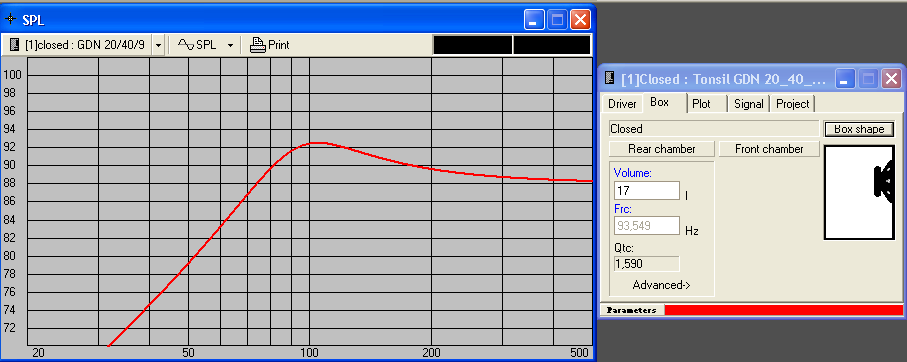
Task: Click the Closed window title speaker icon
Action: (610, 78)
